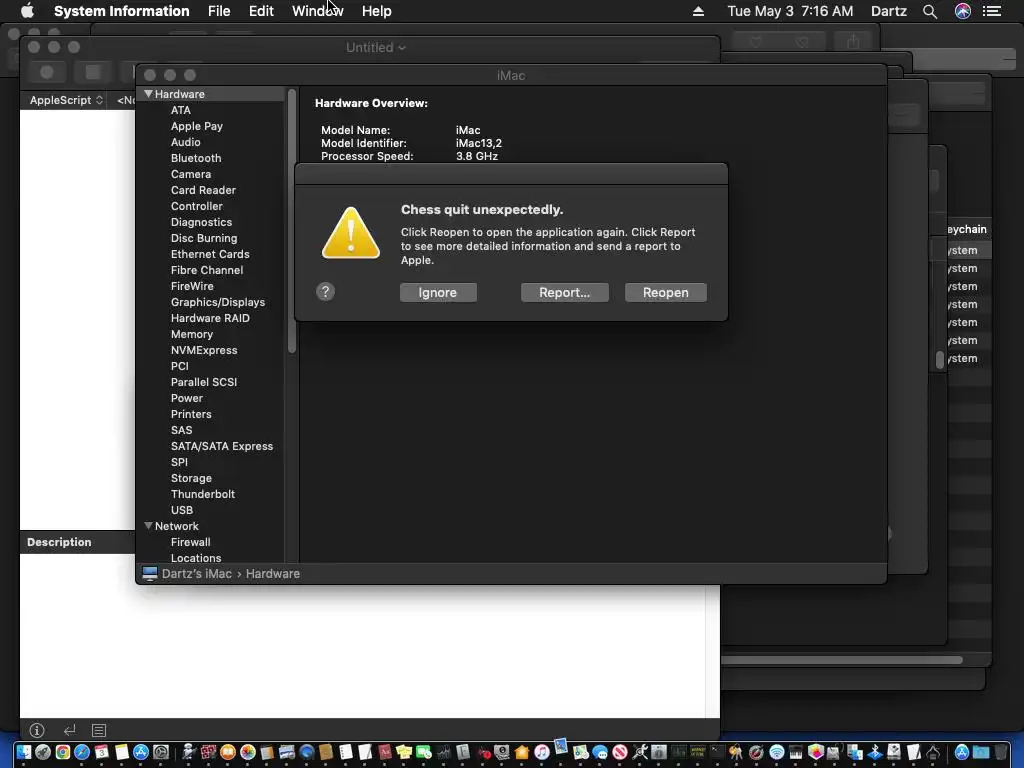Open Spotlight search magnifier
The width and height of the screenshot is (1024, 768).
tap(930, 11)
